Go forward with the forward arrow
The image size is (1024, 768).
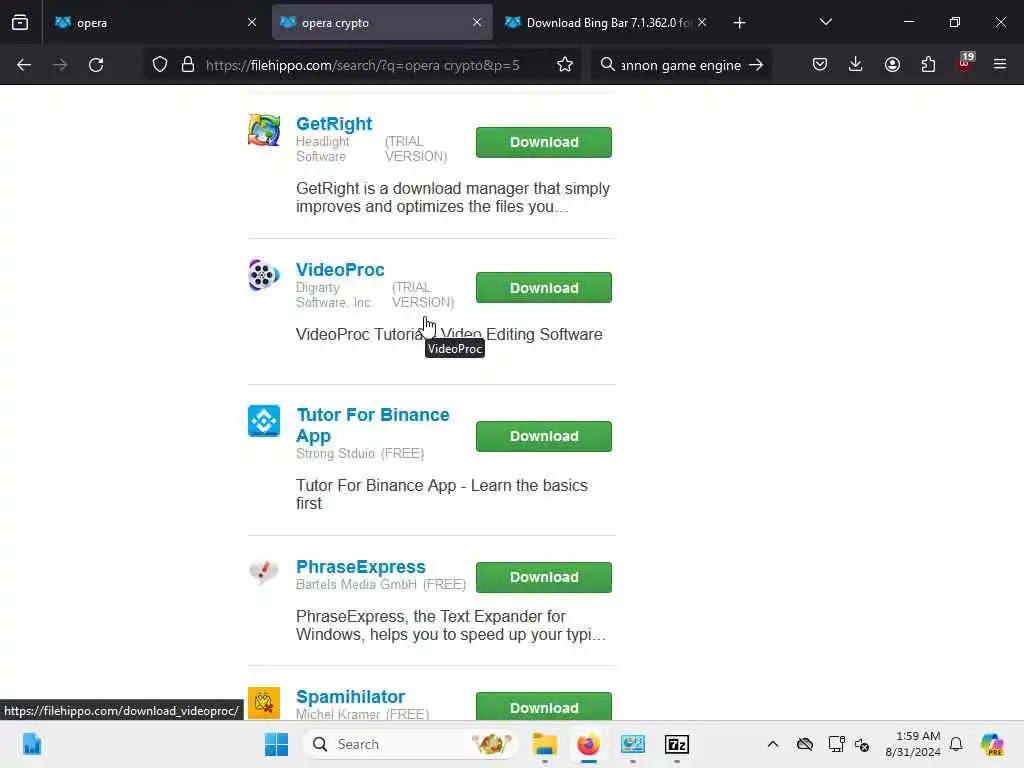point(60,65)
